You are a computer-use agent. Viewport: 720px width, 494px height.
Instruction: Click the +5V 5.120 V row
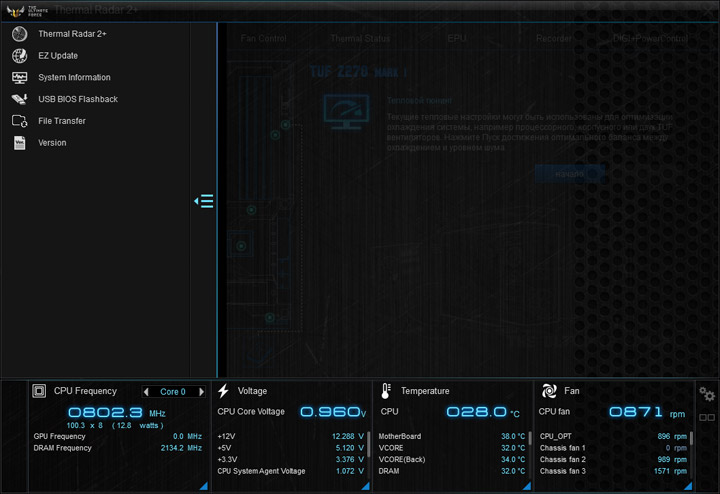[291, 448]
